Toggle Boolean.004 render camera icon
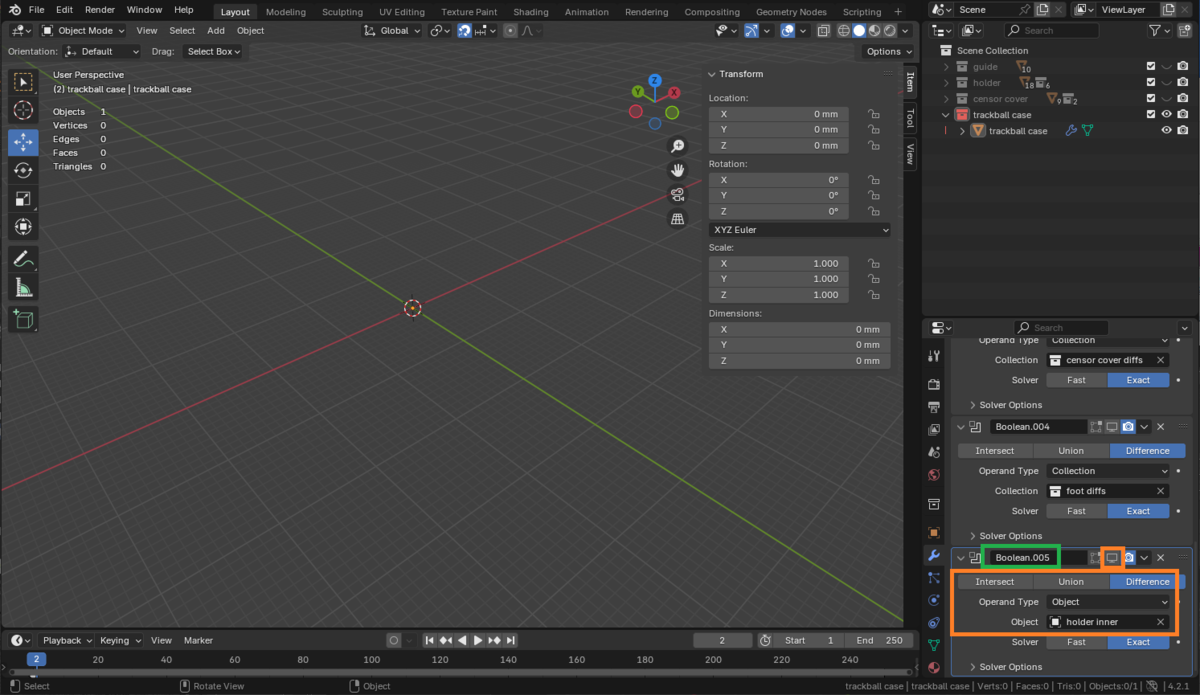1200x695 pixels. [x=1128, y=426]
